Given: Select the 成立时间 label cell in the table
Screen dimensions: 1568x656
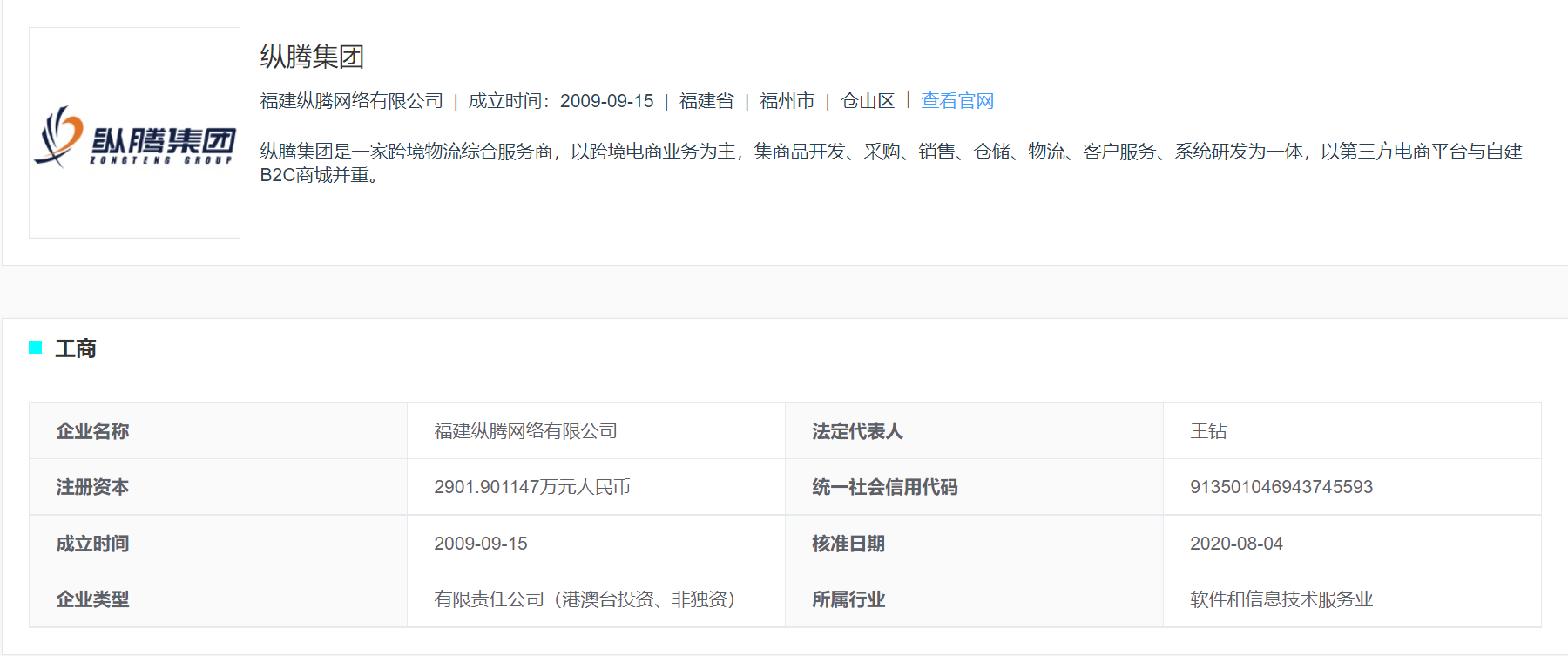Looking at the screenshot, I should pos(219,544).
